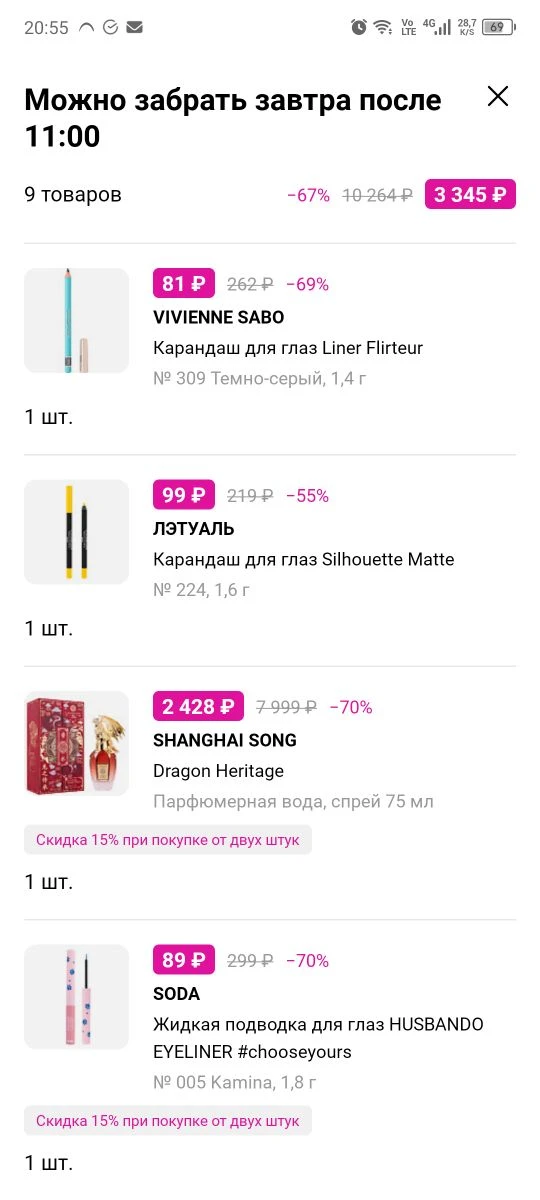This screenshot has height=1200, width=540.
Task: Tap the mail notification icon
Action: tap(134, 27)
